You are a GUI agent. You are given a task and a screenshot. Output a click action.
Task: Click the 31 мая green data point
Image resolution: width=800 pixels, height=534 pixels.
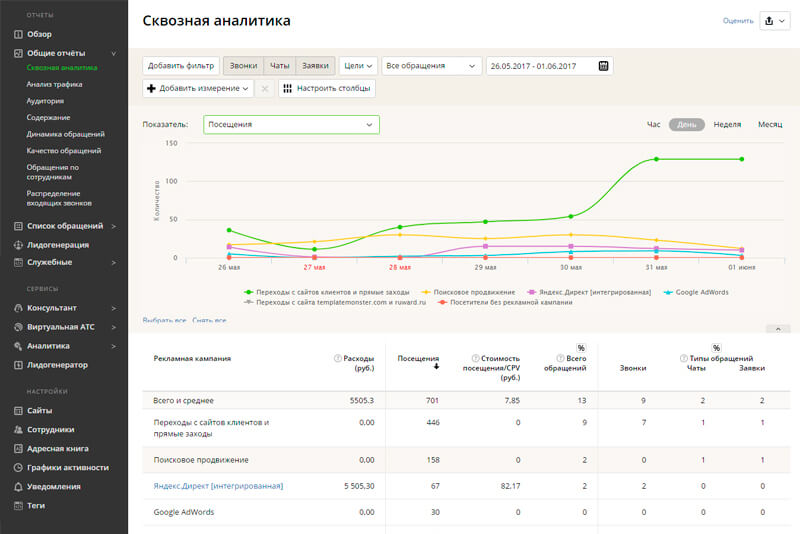(657, 159)
